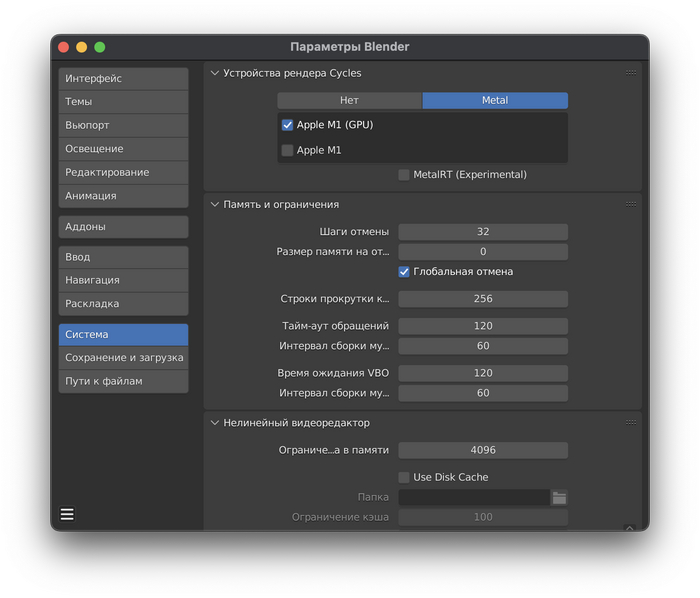Click drag-handle grip of Устройства рендера Cycles panel
This screenshot has width=700, height=598.
click(x=631, y=73)
